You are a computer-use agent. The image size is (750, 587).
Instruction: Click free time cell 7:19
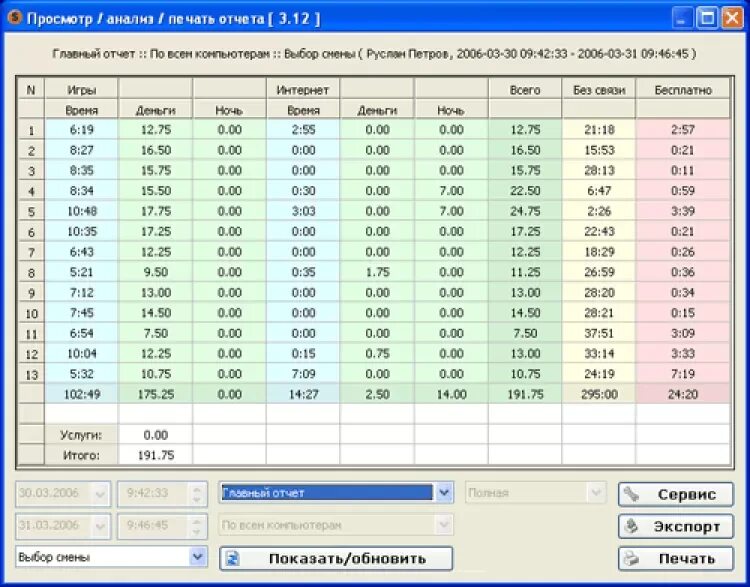[x=683, y=374]
